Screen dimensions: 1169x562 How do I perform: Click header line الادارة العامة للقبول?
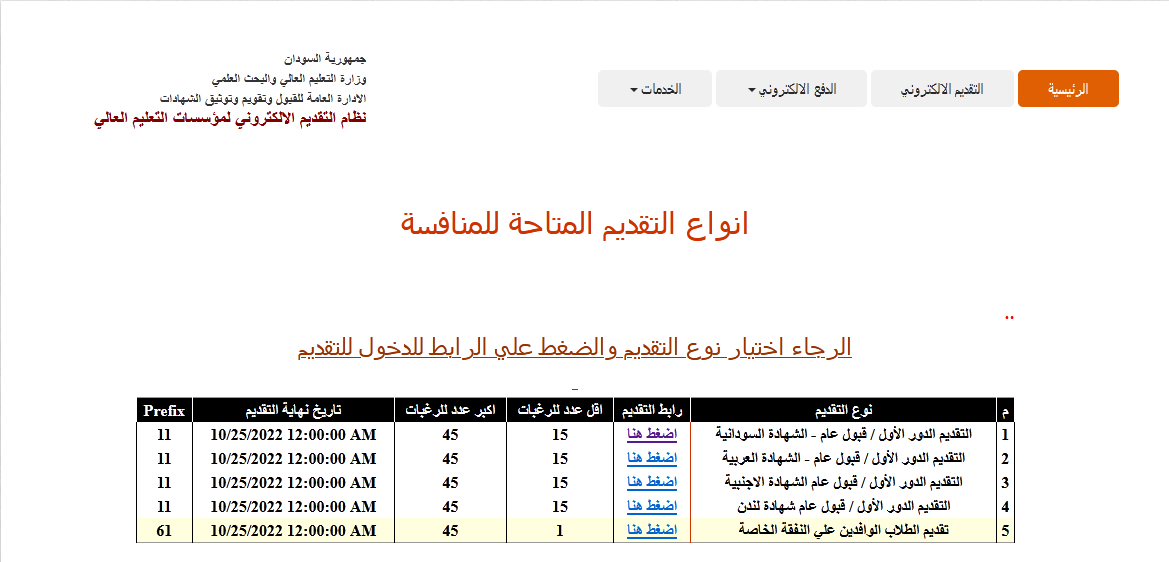[264, 98]
